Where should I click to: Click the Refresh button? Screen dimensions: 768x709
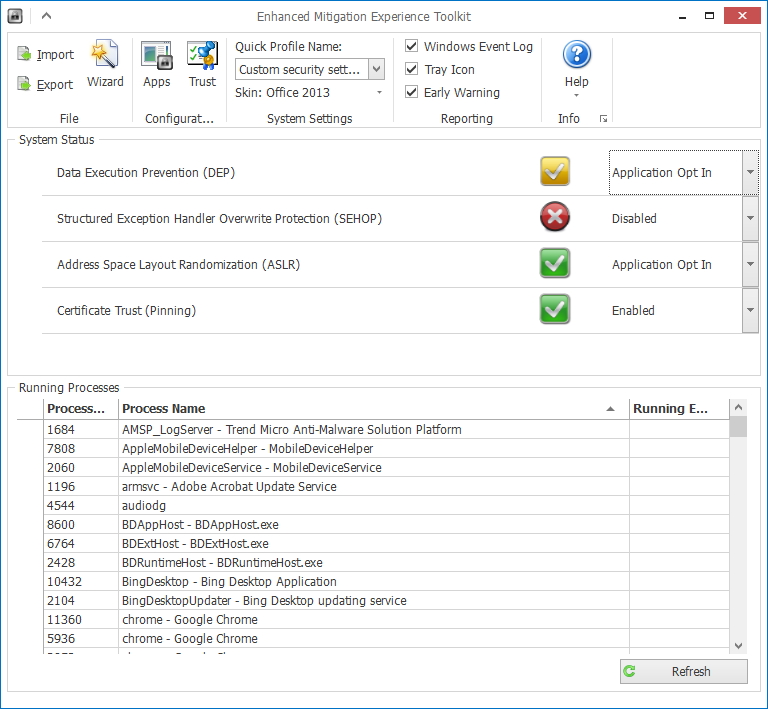(x=684, y=671)
